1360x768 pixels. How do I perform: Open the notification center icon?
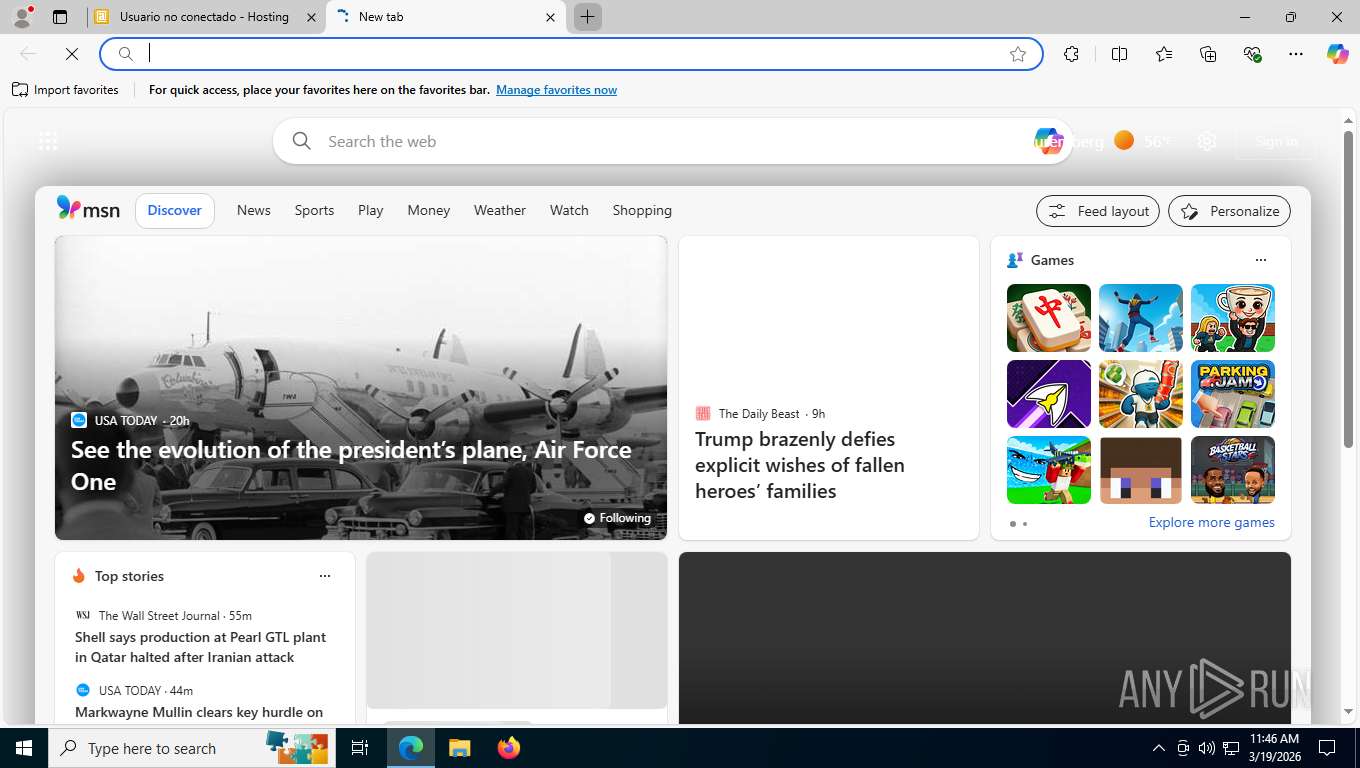tap(1327, 748)
